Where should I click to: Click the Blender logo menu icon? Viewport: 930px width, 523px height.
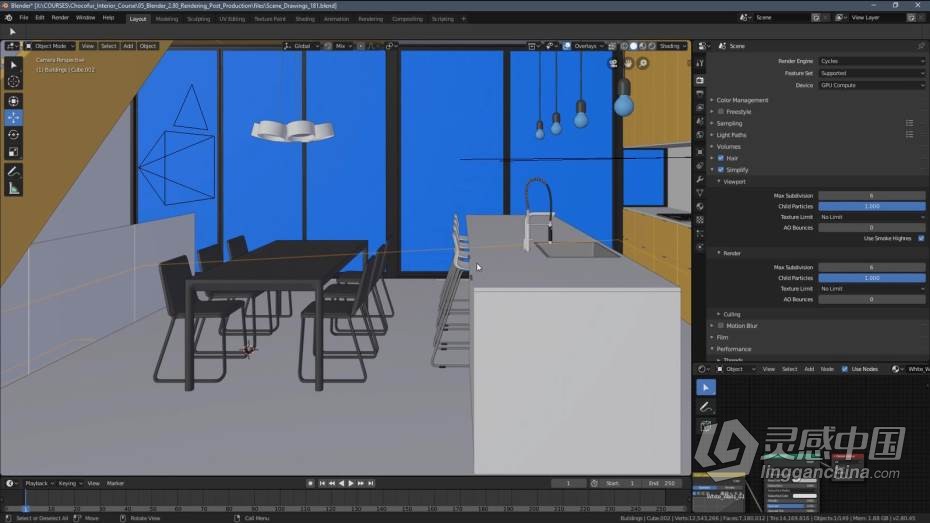[8, 18]
